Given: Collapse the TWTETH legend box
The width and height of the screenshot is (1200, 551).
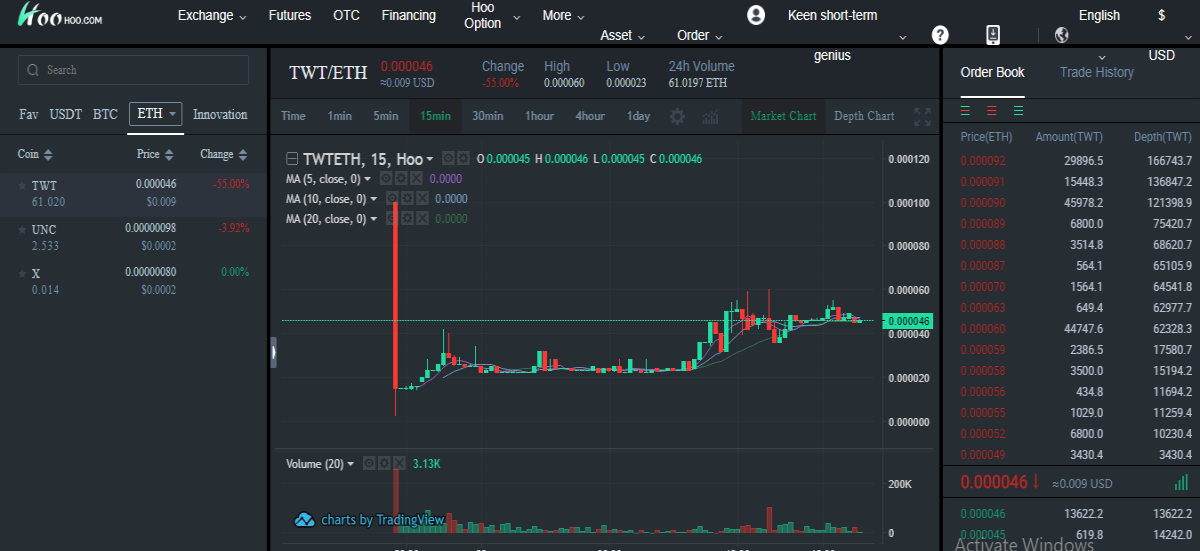Looking at the screenshot, I should 292,158.
